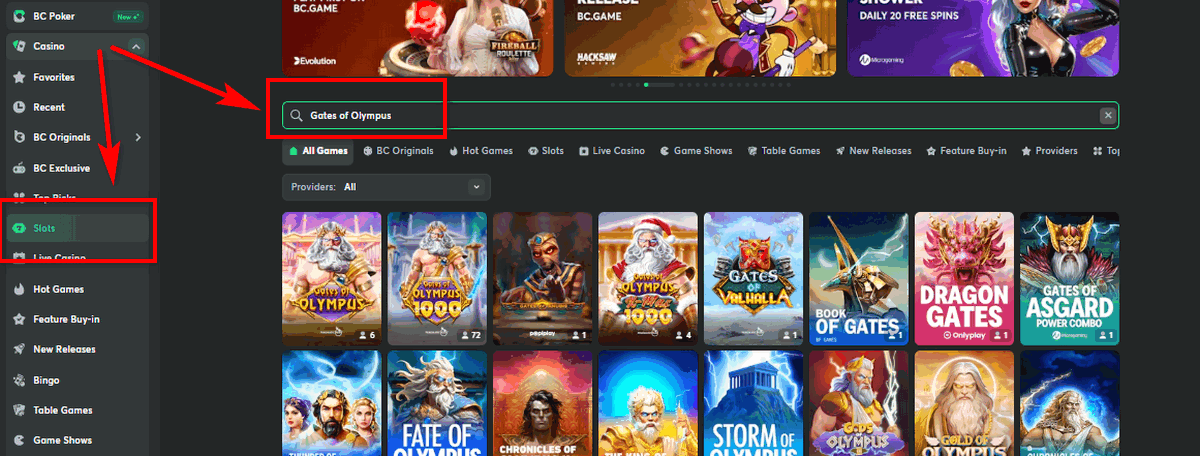Switch to Table Games tab
The width and height of the screenshot is (1200, 456).
783,151
